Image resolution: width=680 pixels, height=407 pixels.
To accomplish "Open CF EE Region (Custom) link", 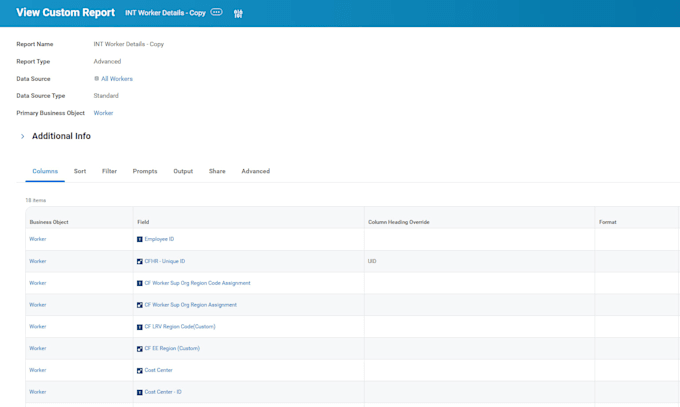I will 172,348.
